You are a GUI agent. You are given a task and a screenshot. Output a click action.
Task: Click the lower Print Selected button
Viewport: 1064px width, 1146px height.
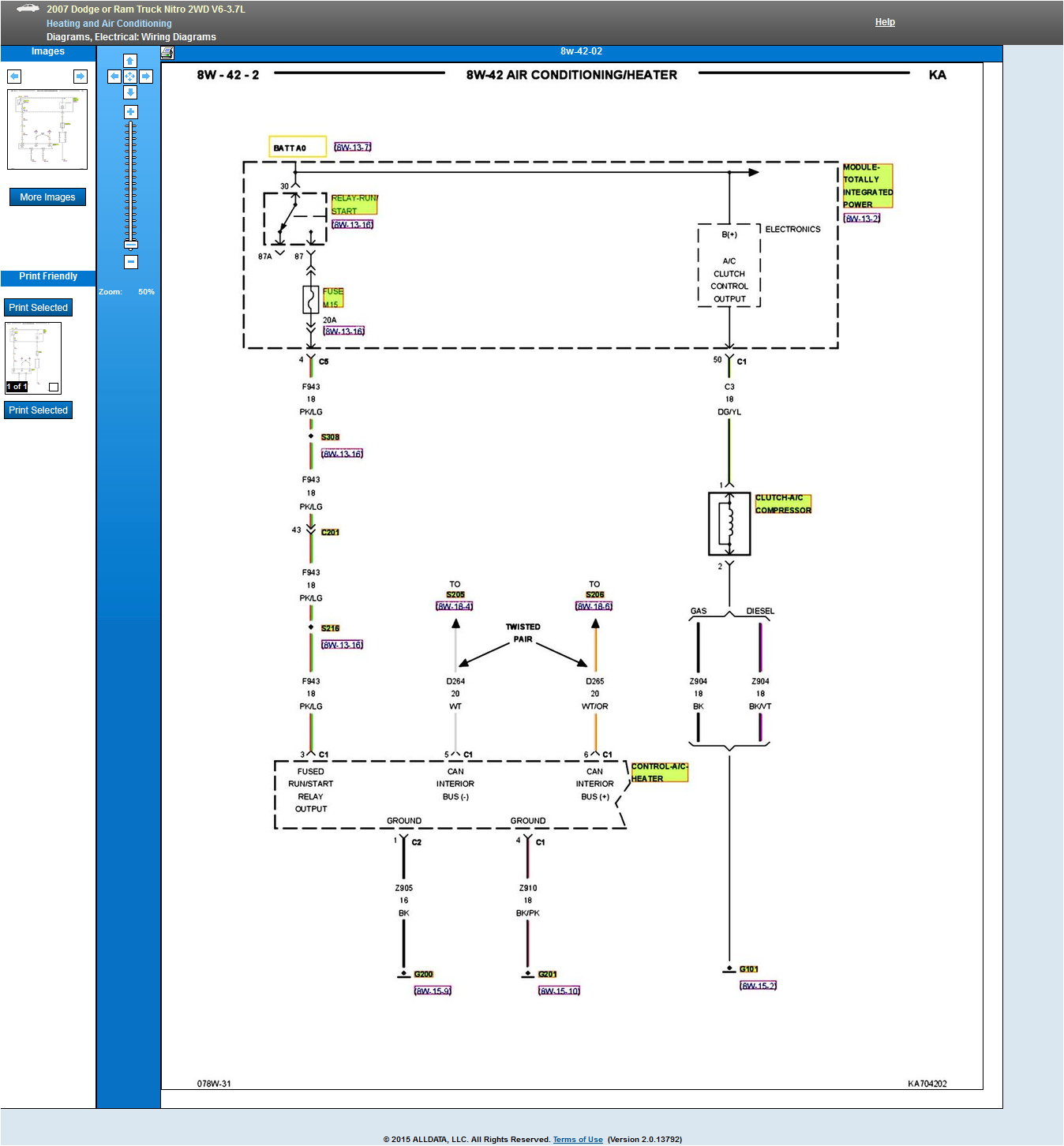point(38,410)
